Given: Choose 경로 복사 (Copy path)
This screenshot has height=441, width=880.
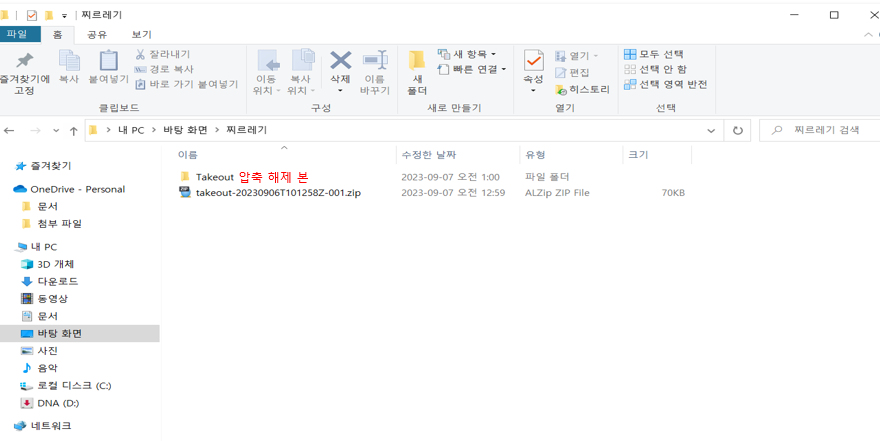Looking at the screenshot, I should pos(164,70).
